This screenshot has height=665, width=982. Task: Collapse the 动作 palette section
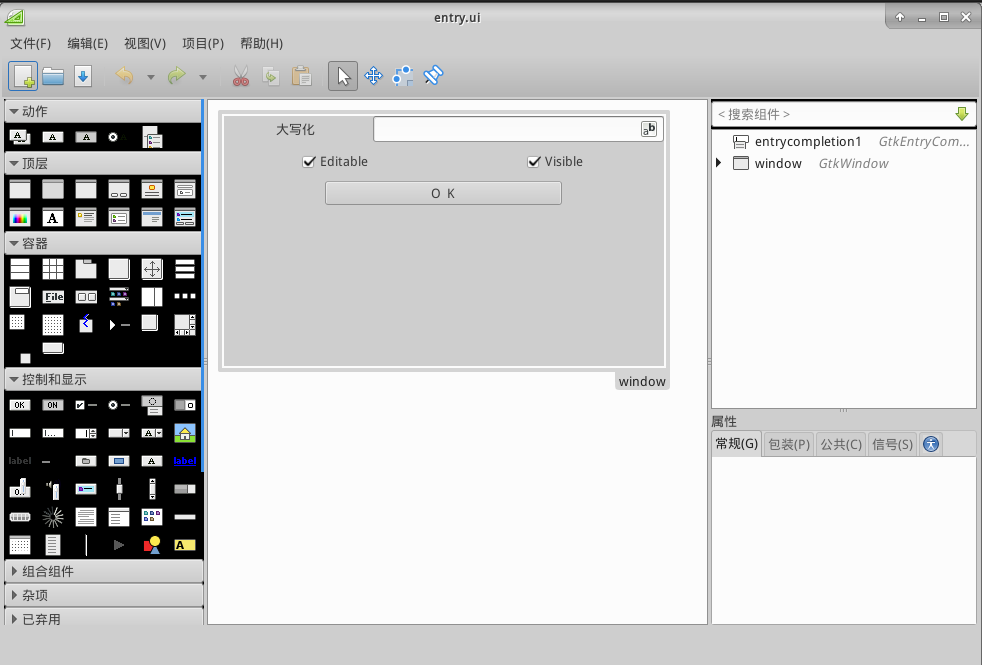coord(13,111)
